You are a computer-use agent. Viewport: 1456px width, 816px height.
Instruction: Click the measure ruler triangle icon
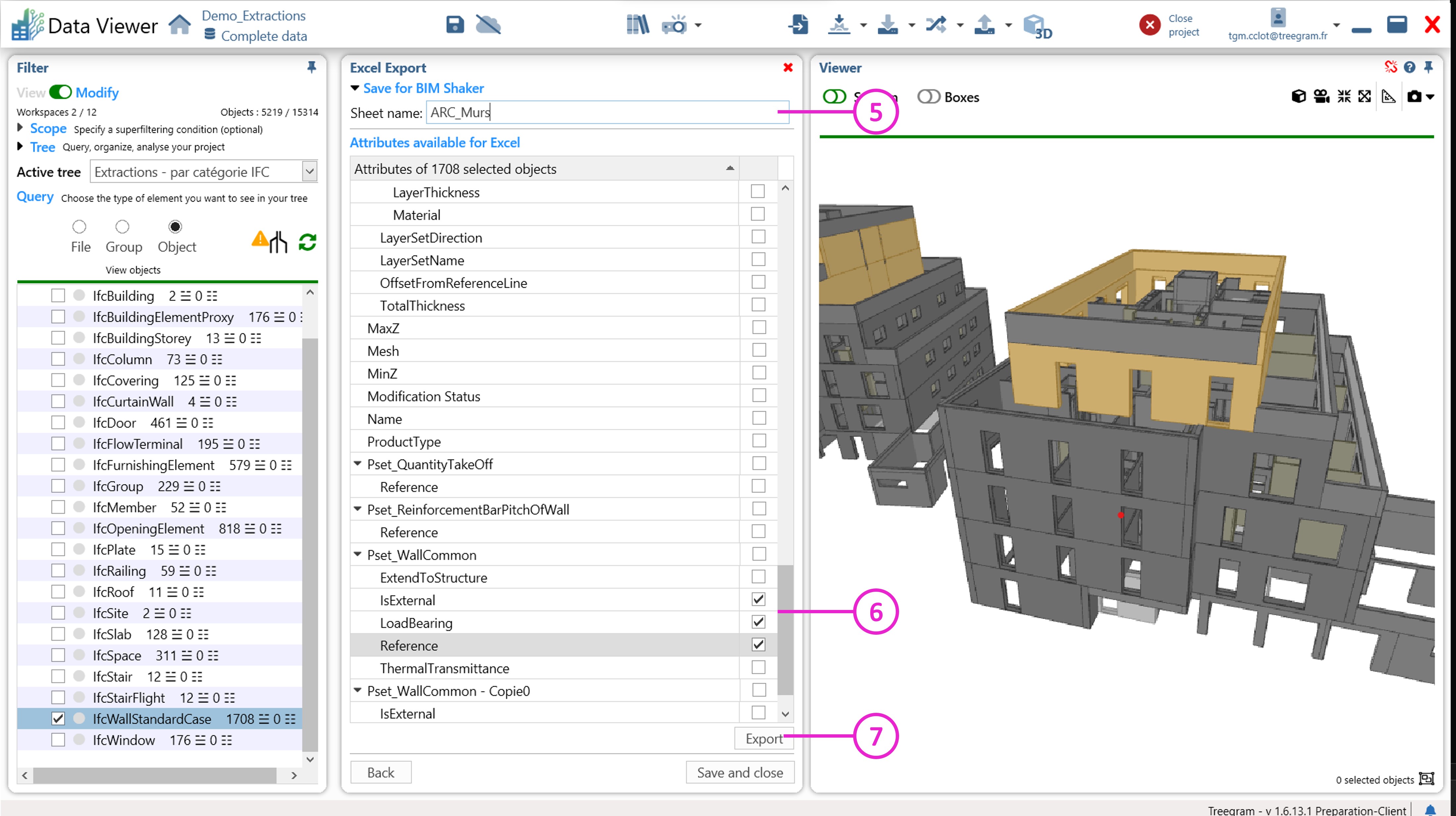1388,97
